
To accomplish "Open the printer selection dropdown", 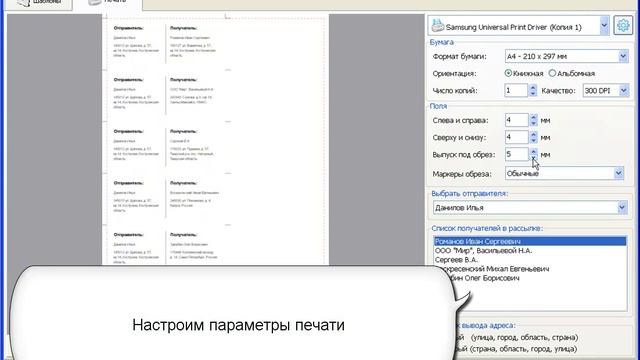I will 604,25.
